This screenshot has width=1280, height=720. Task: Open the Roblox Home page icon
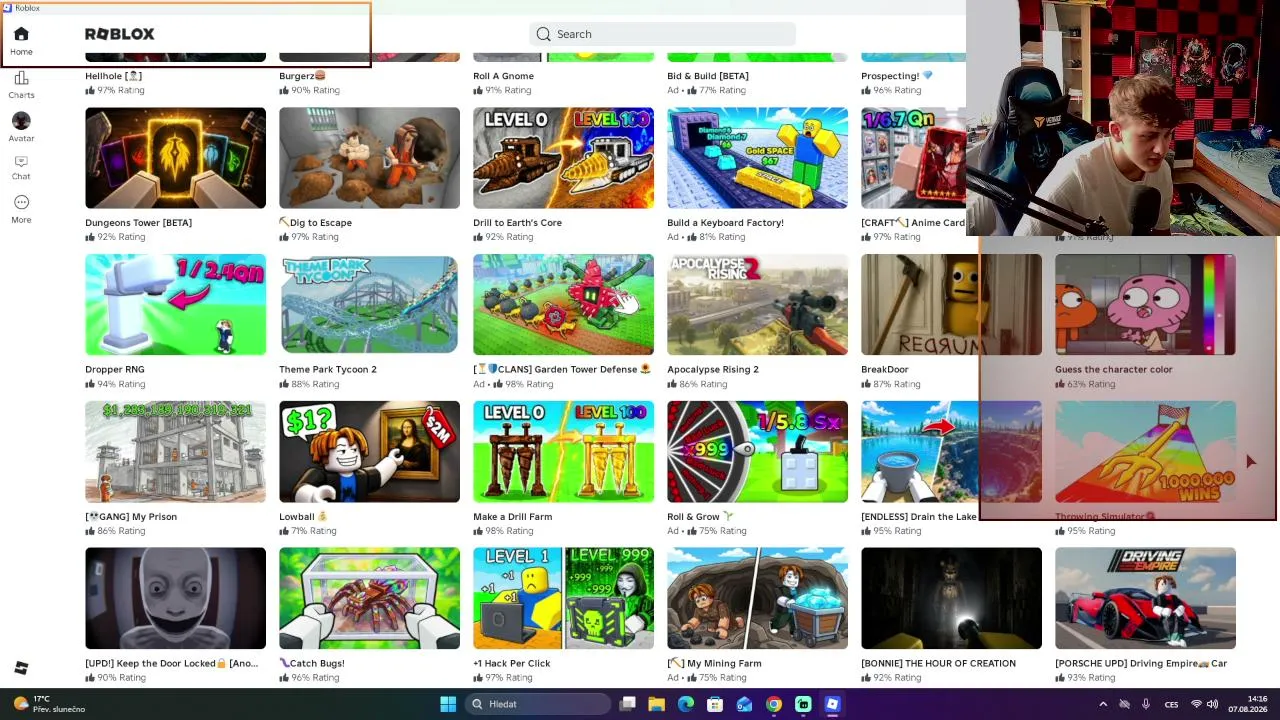pos(21,34)
